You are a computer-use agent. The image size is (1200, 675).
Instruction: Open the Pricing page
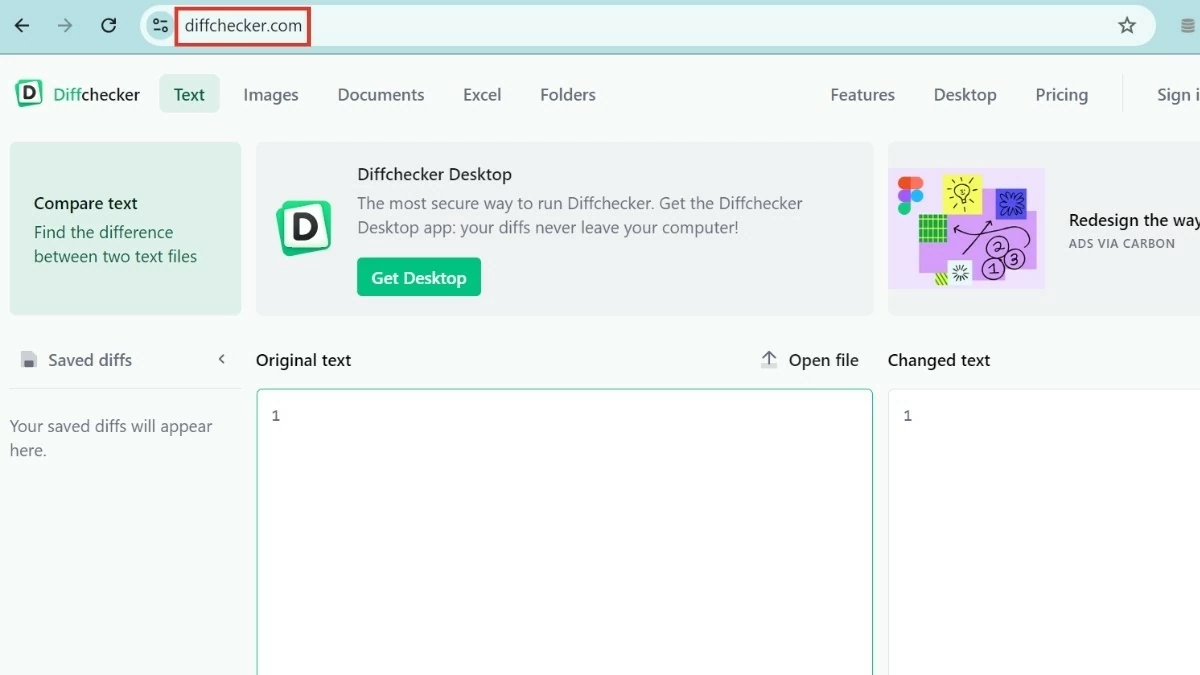[1061, 94]
